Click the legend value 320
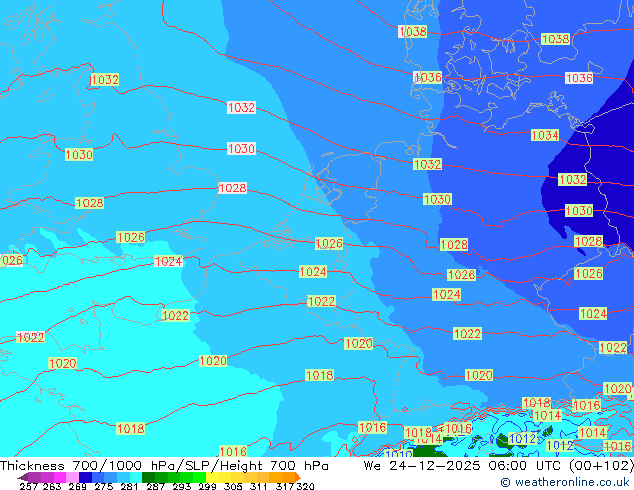This screenshot has width=634, height=490. coord(305,486)
